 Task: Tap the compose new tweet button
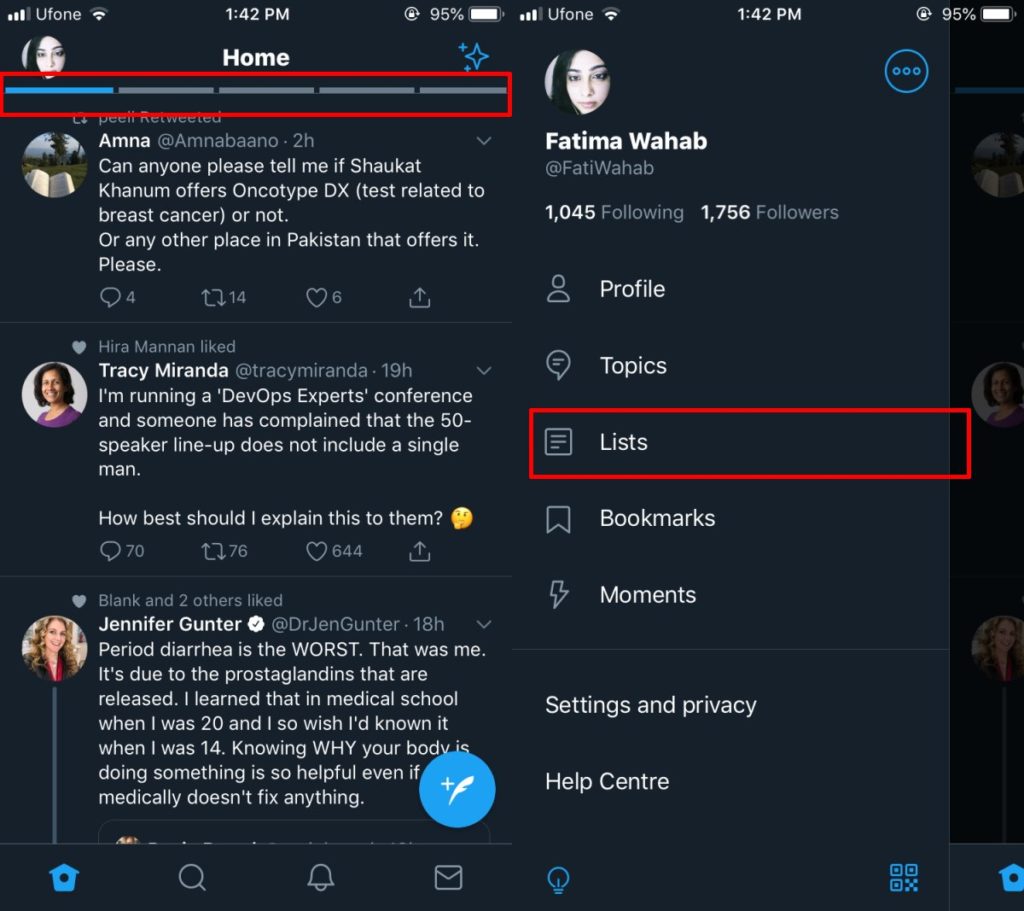tap(457, 789)
